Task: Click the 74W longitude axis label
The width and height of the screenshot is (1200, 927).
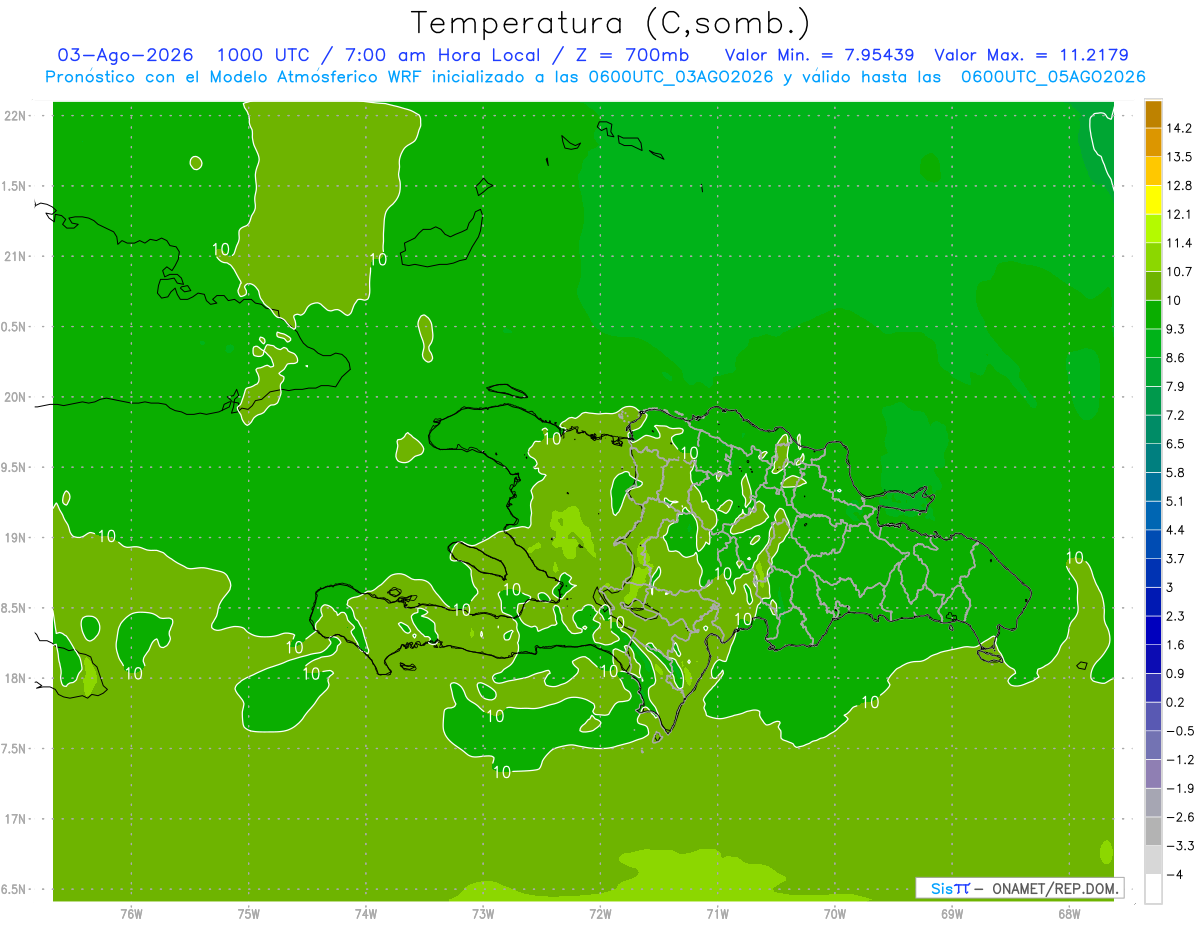Action: pos(366,913)
